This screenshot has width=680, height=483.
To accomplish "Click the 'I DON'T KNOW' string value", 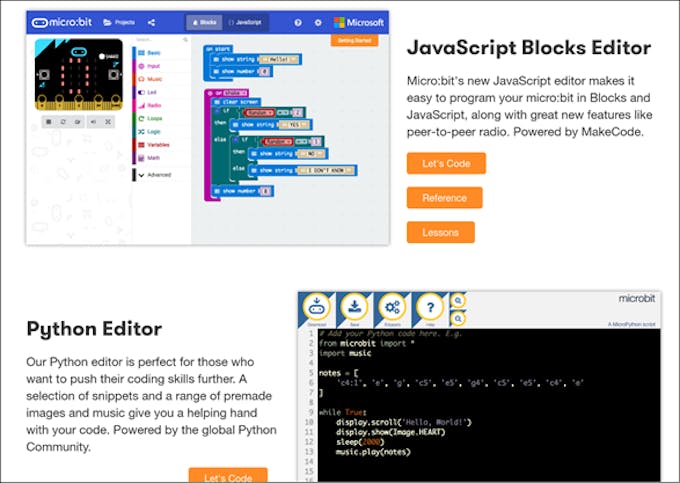I will click(326, 170).
